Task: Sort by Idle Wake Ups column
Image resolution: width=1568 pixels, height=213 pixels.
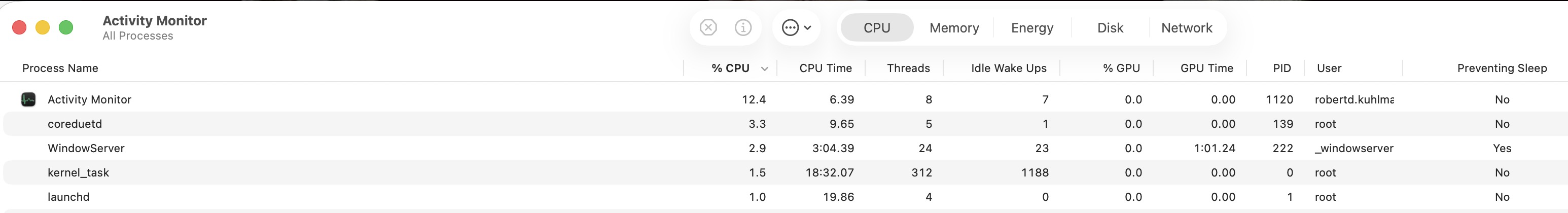Action: point(1008,68)
